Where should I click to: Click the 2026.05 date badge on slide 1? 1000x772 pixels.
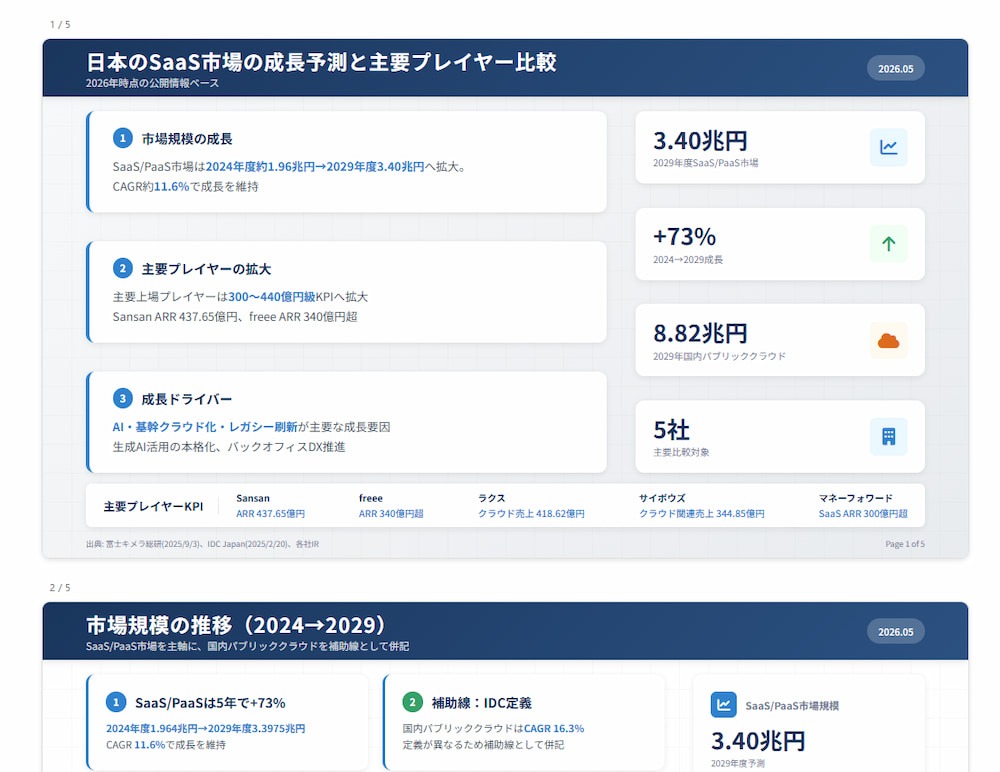click(895, 68)
